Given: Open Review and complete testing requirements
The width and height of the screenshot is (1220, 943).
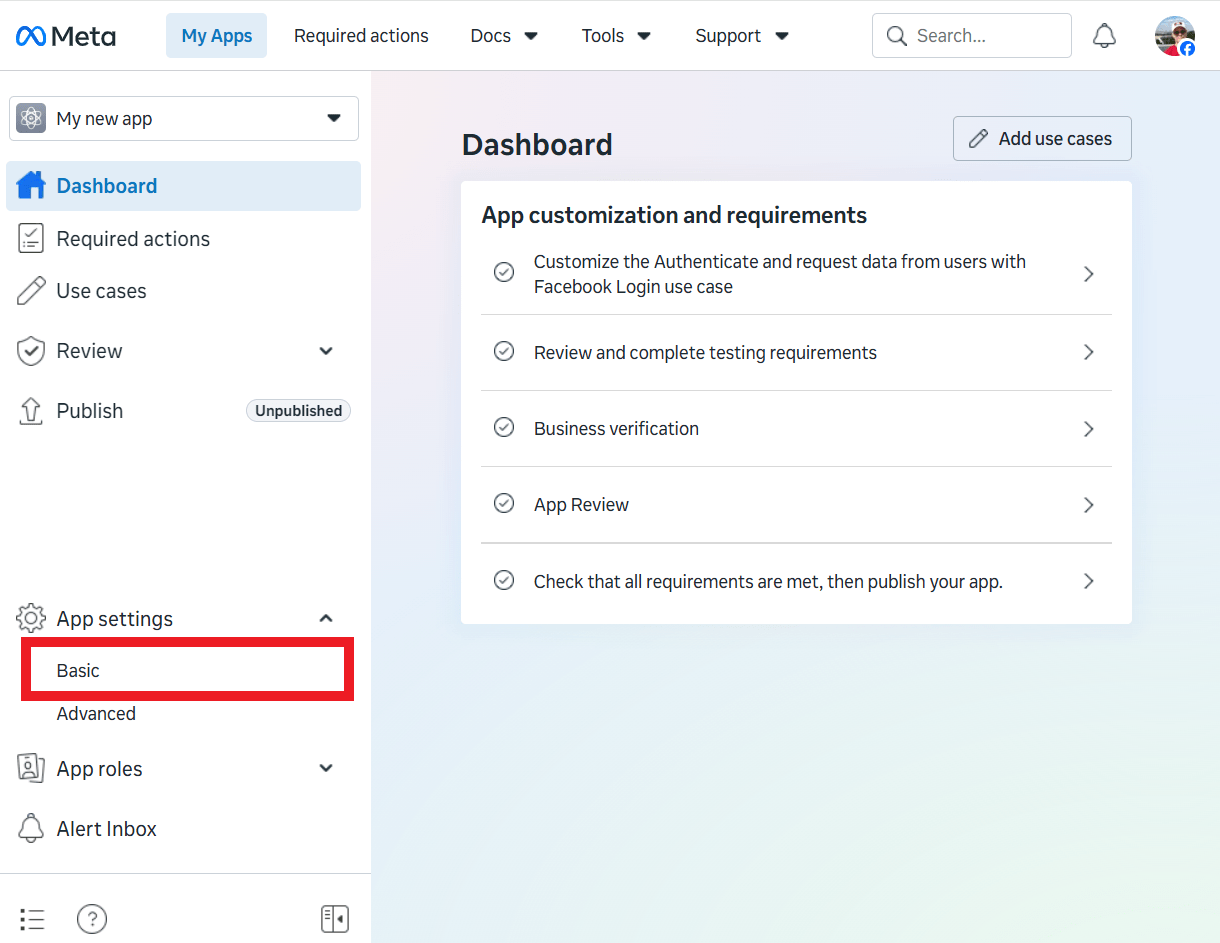Looking at the screenshot, I should point(796,352).
